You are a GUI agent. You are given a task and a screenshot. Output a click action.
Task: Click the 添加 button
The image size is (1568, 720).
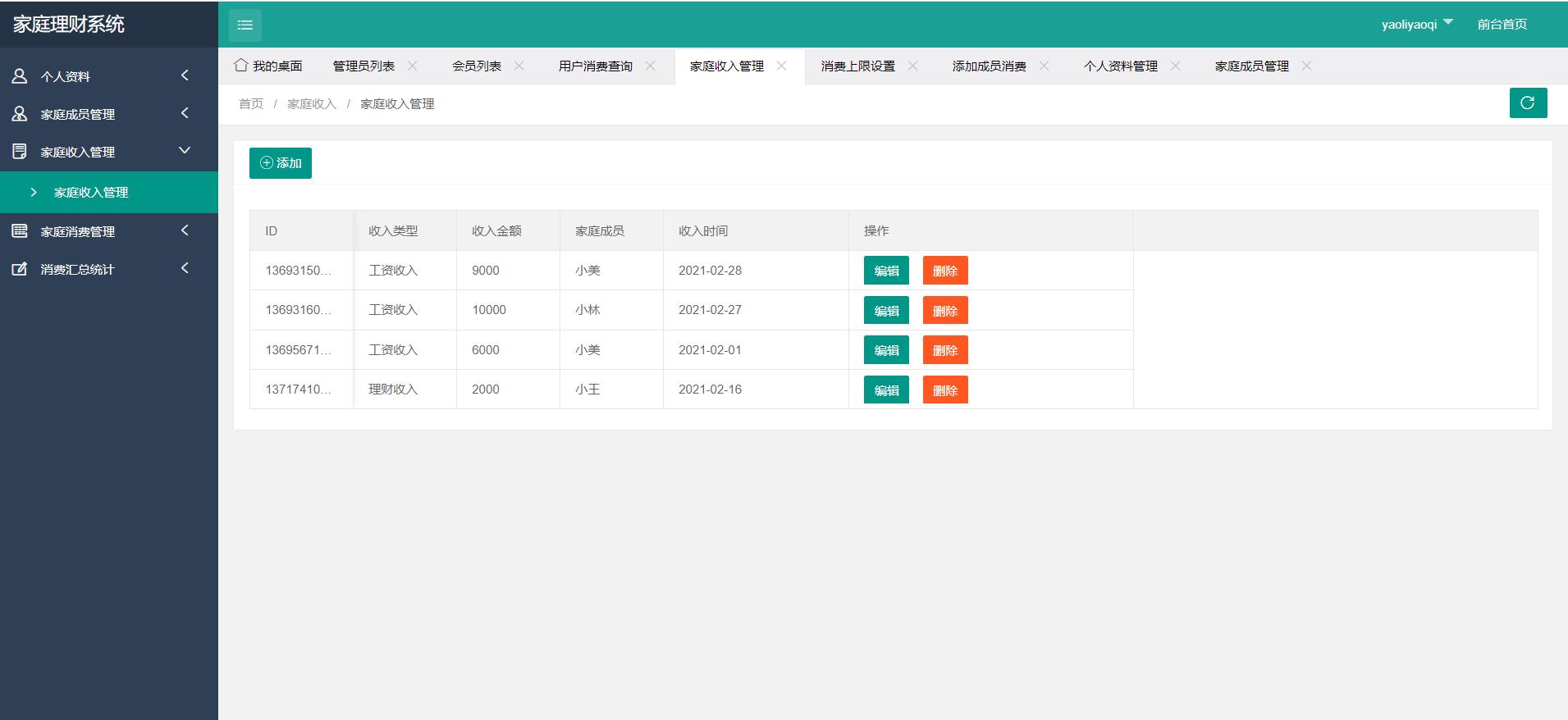coord(281,163)
